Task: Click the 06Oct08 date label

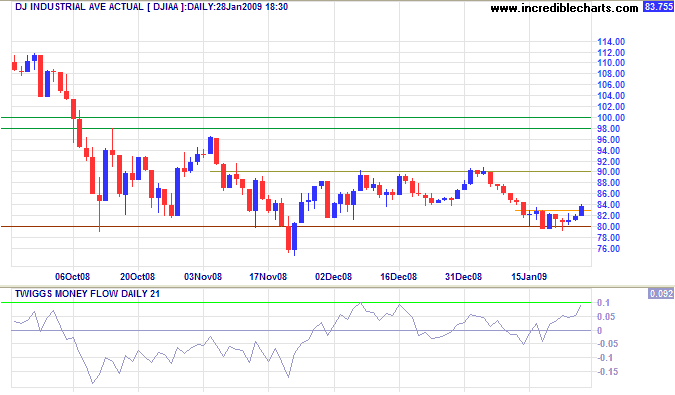Action: coord(72,277)
